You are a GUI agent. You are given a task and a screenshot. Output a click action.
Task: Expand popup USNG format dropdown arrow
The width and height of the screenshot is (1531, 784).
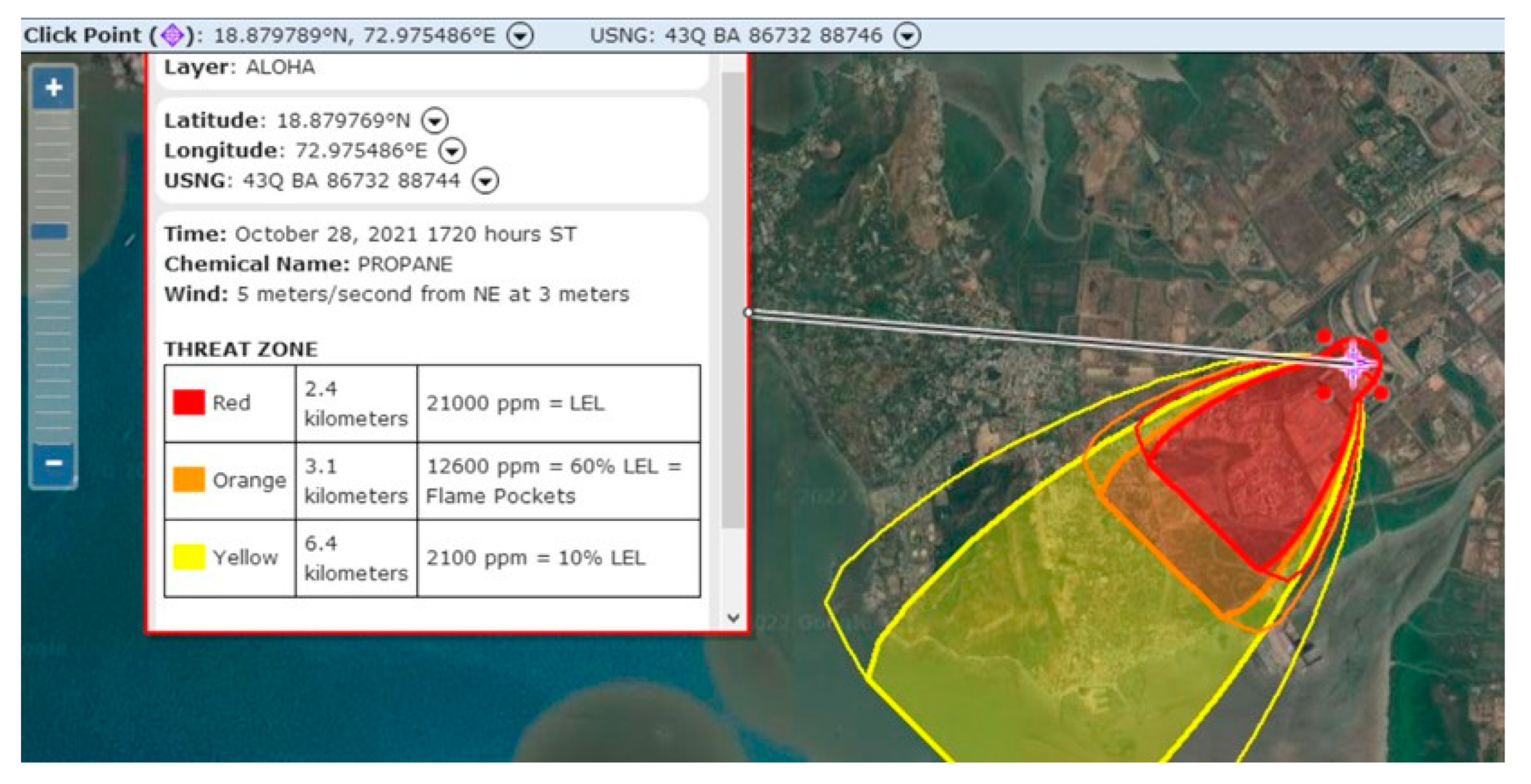click(485, 181)
